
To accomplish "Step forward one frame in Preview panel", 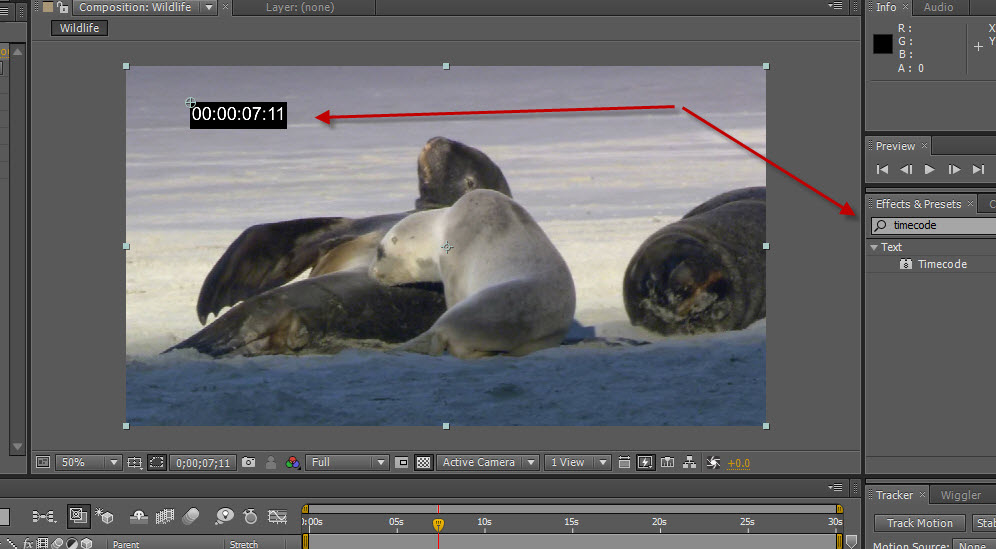I will tap(954, 169).
